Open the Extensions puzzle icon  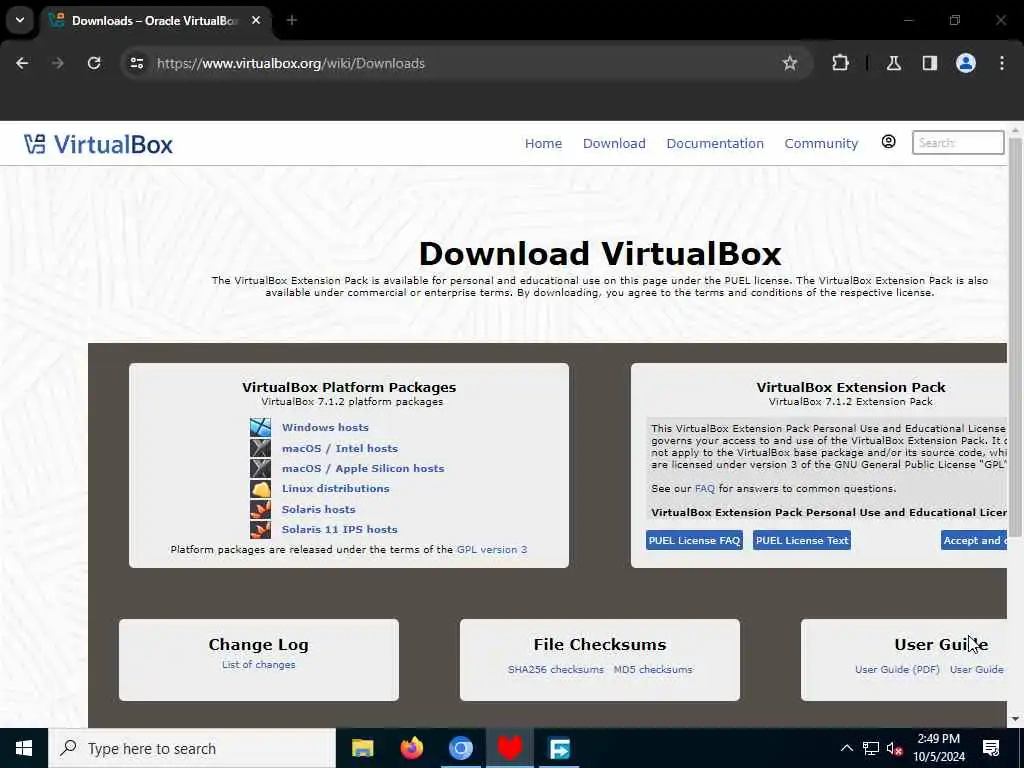click(x=840, y=63)
